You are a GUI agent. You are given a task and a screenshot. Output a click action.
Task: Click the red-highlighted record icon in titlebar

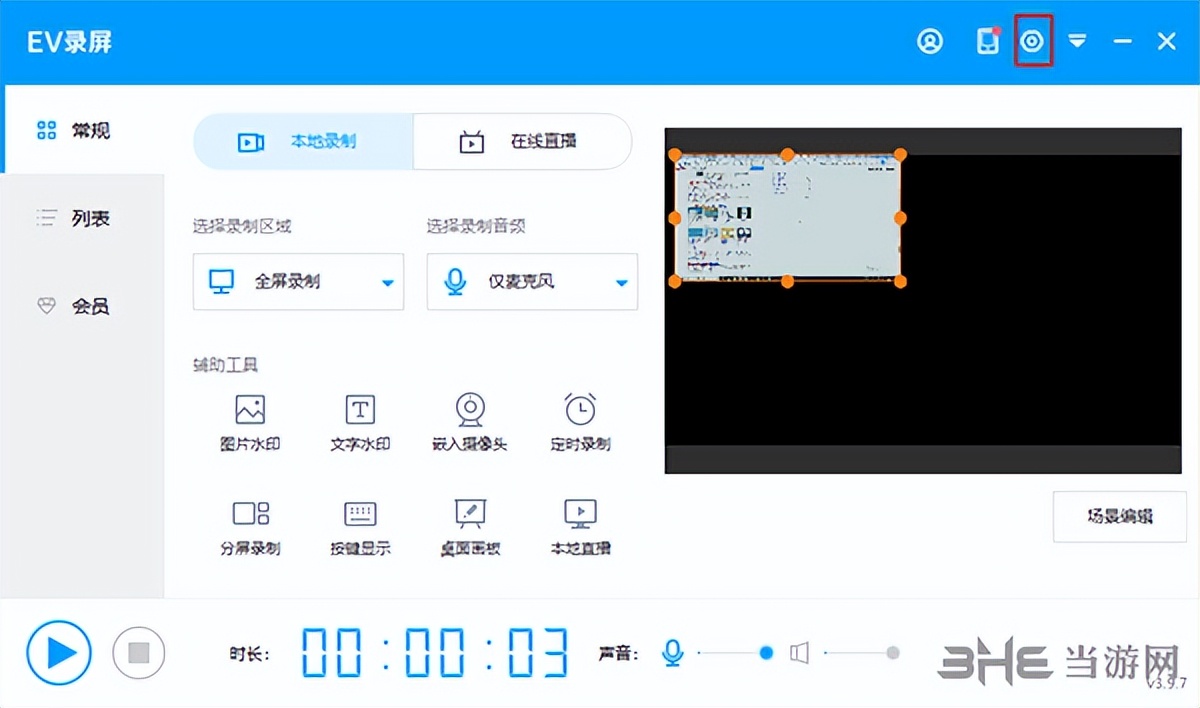(x=1034, y=42)
